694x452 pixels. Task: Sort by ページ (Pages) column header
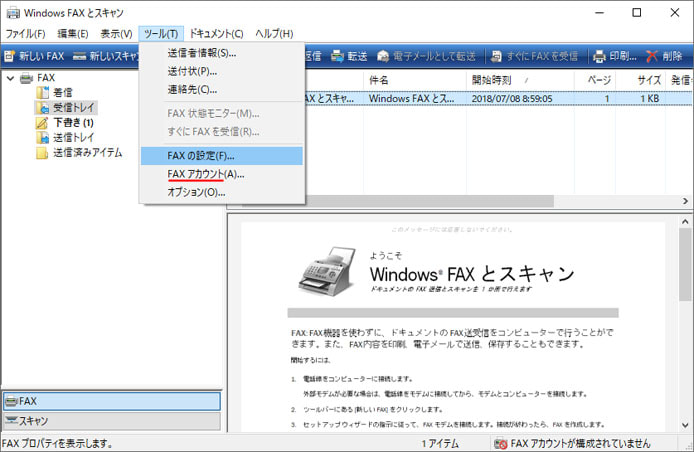[595, 80]
